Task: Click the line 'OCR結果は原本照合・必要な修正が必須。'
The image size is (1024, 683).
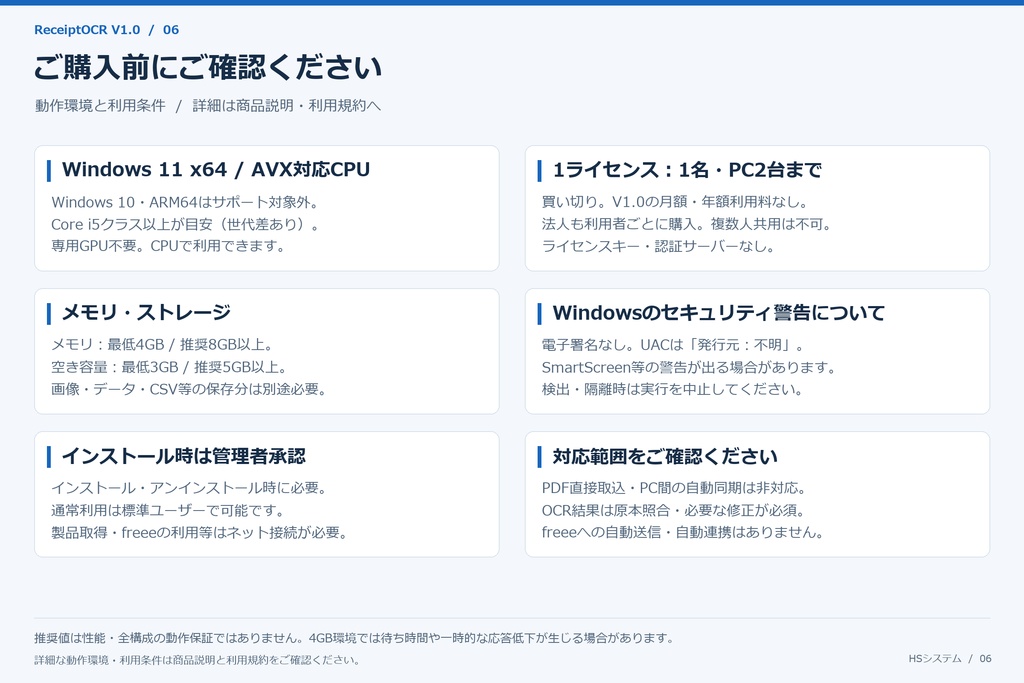Action: point(673,510)
